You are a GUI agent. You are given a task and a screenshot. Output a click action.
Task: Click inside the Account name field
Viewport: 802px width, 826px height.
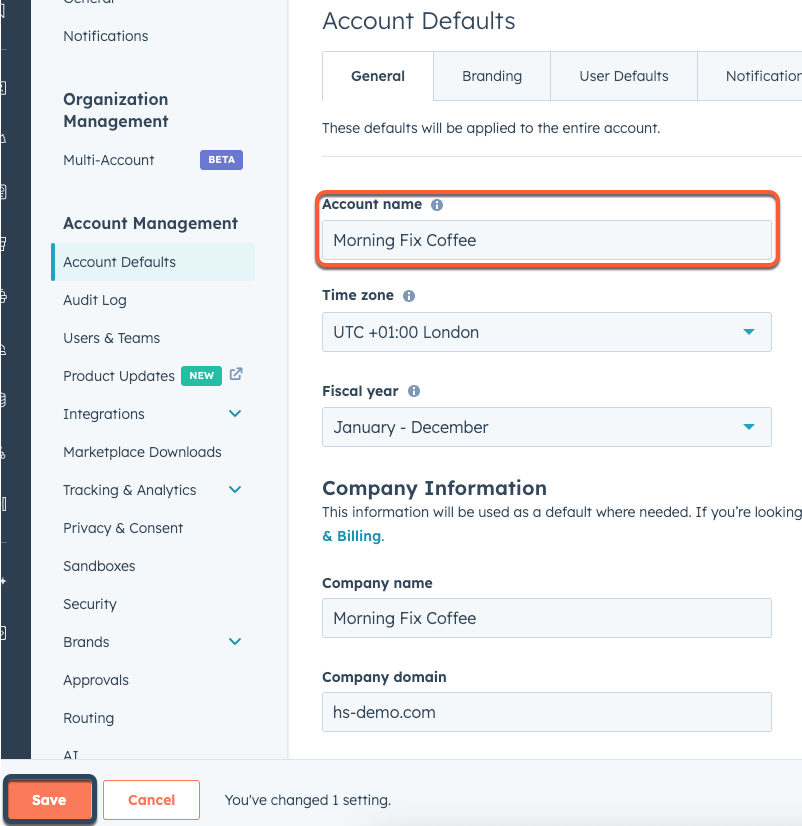click(546, 240)
